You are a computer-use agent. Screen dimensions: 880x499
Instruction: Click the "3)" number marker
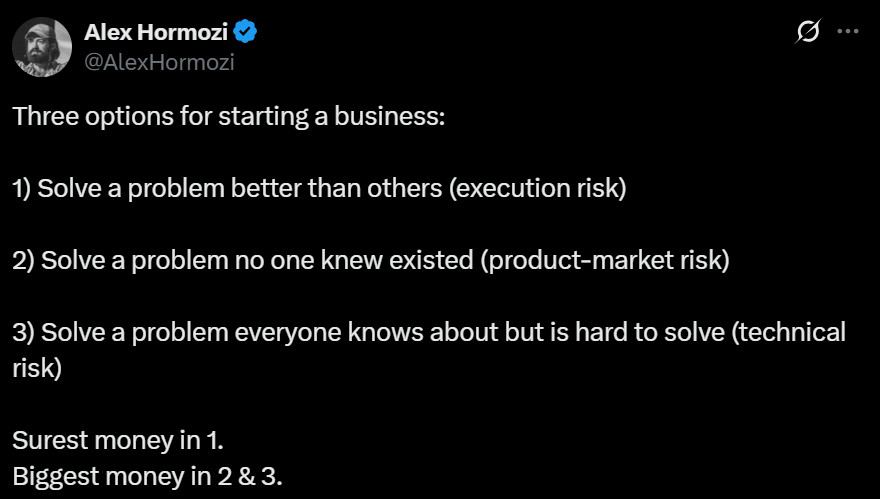[x=23, y=332]
